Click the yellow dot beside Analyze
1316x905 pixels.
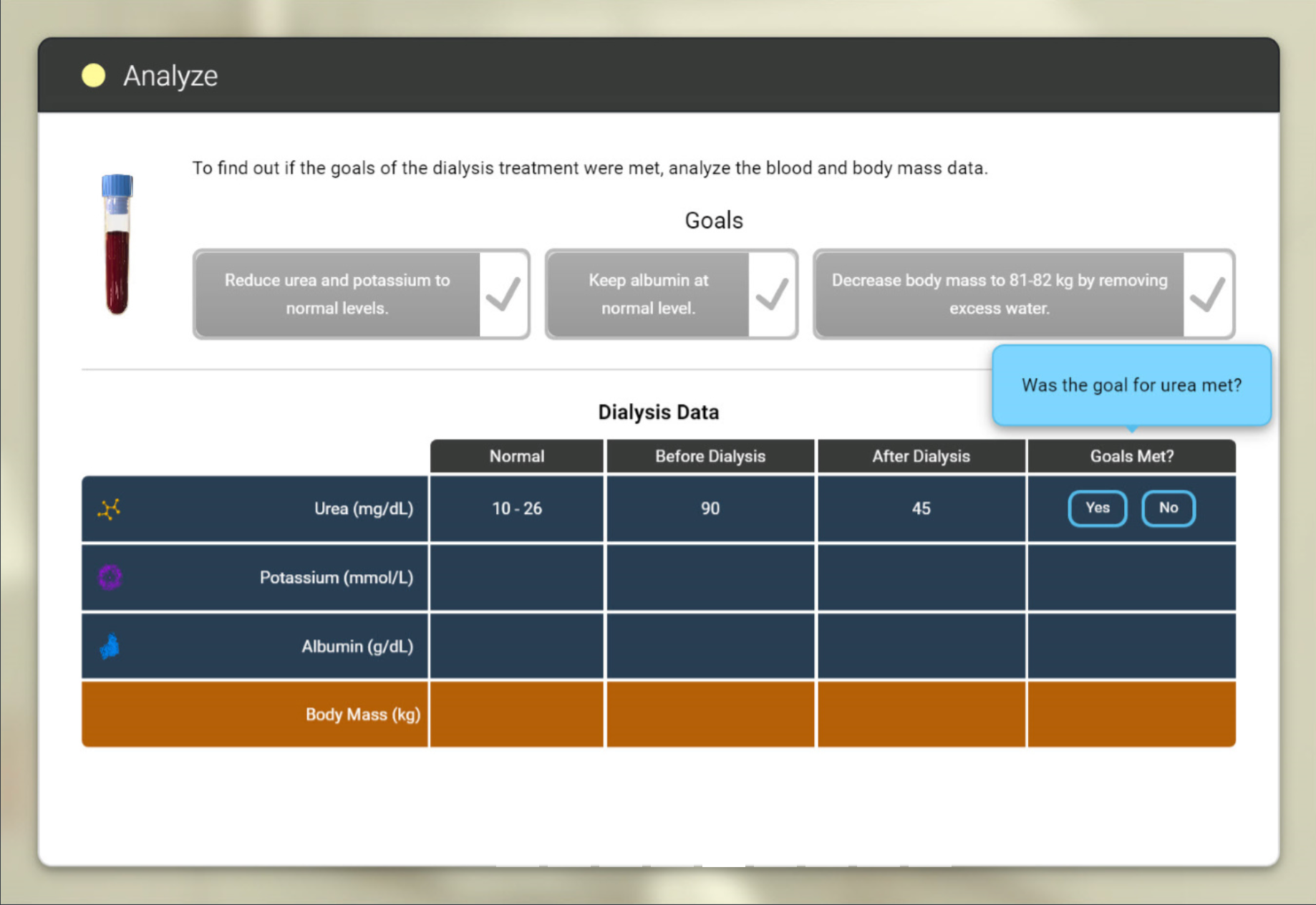click(x=93, y=75)
